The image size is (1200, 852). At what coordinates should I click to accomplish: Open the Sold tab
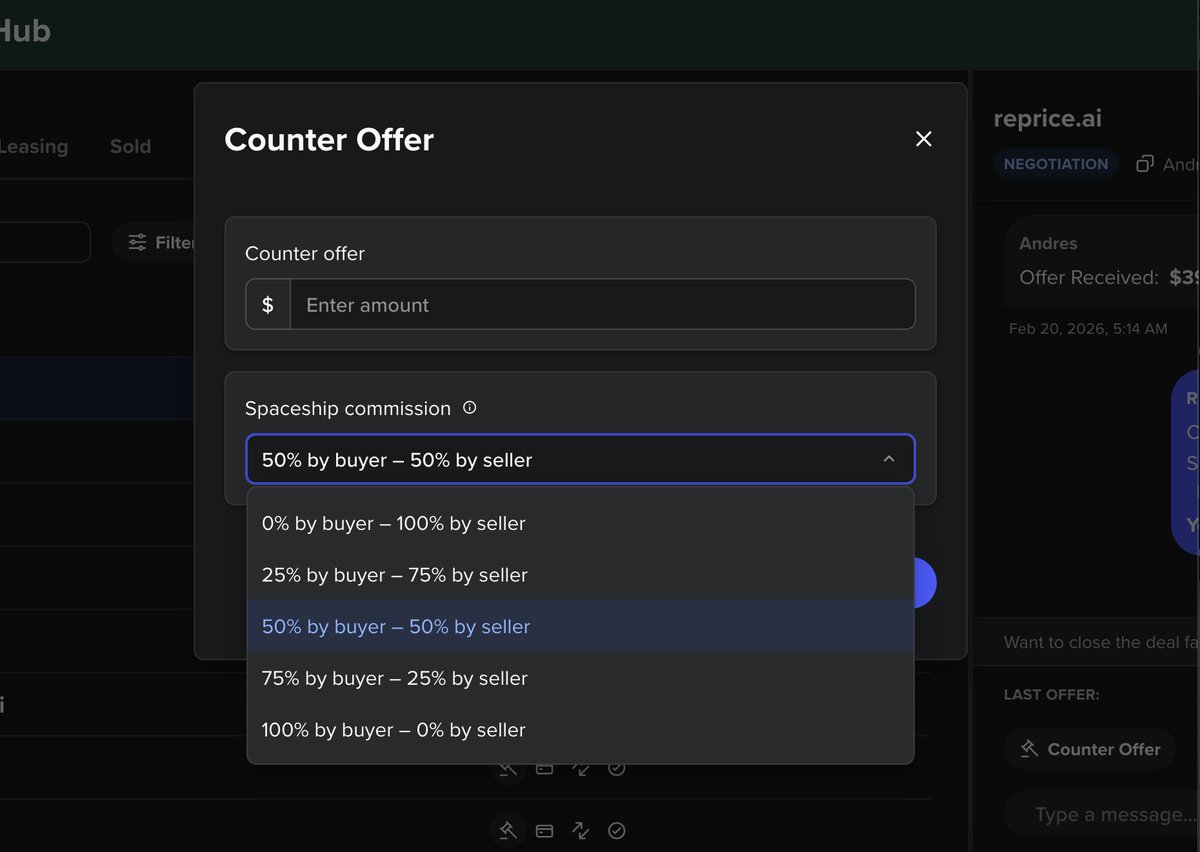click(x=130, y=146)
